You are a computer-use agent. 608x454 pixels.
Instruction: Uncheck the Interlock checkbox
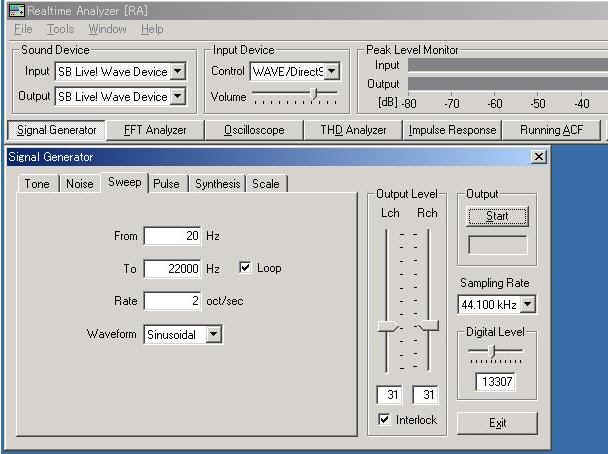384,419
